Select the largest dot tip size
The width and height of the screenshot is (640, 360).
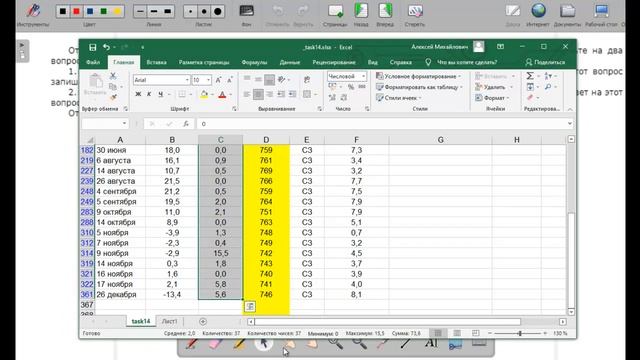pyautogui.click(x=218, y=11)
